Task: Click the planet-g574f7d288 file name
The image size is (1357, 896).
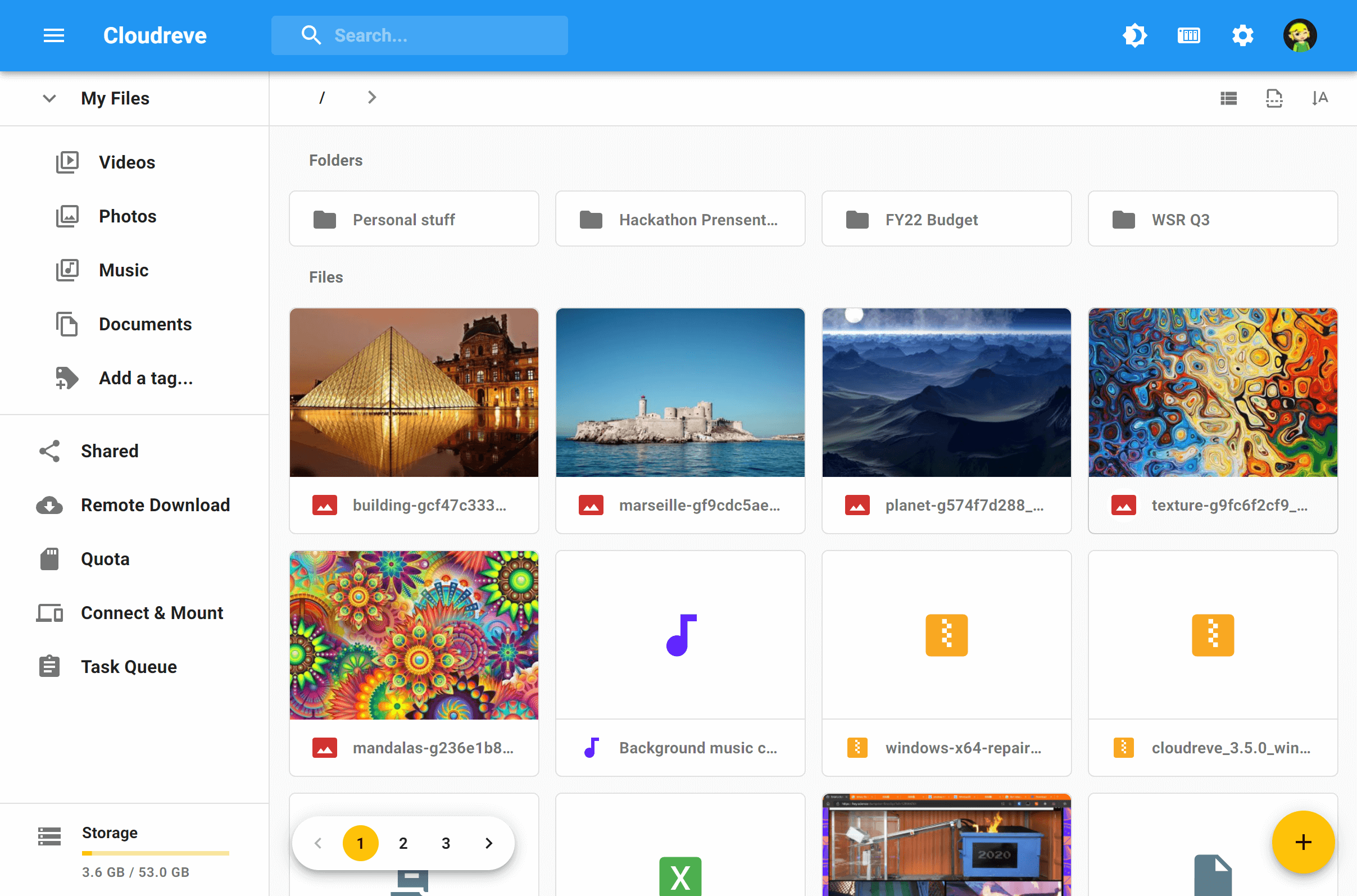Action: pyautogui.click(x=964, y=505)
